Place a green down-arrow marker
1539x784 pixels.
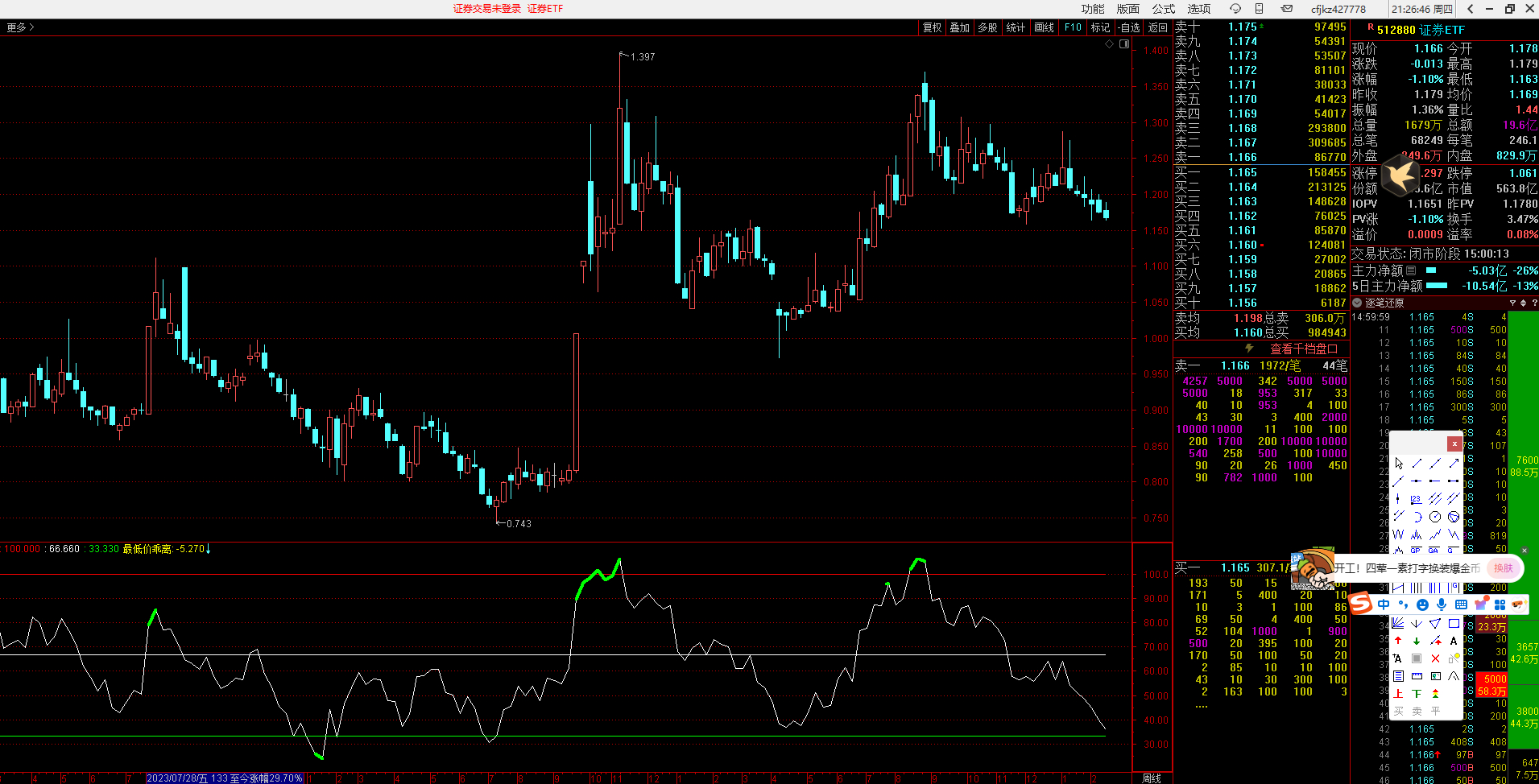pos(1417,641)
